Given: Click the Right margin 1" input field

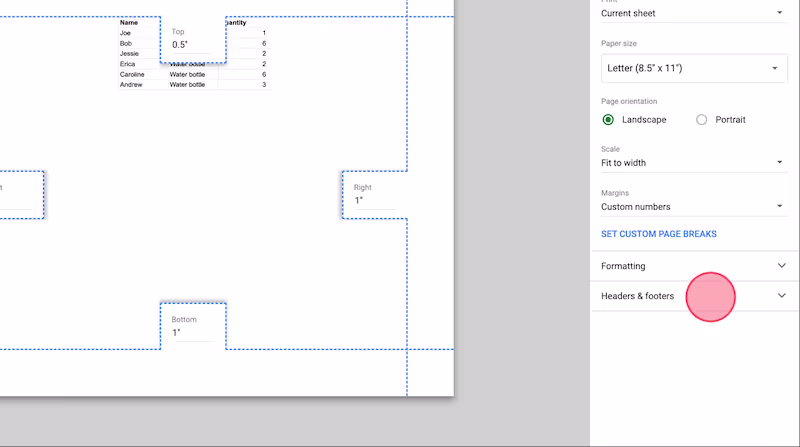Looking at the screenshot, I should click(375, 201).
